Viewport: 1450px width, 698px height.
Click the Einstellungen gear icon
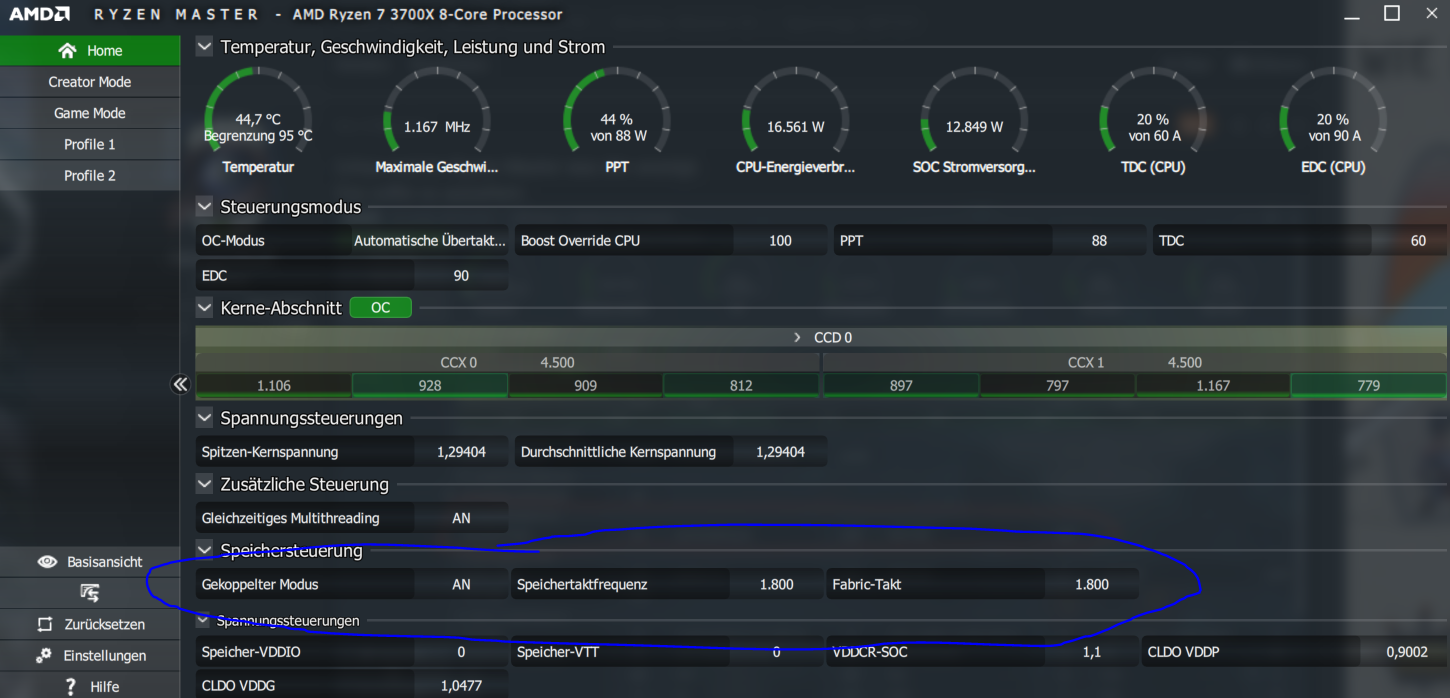pos(44,655)
